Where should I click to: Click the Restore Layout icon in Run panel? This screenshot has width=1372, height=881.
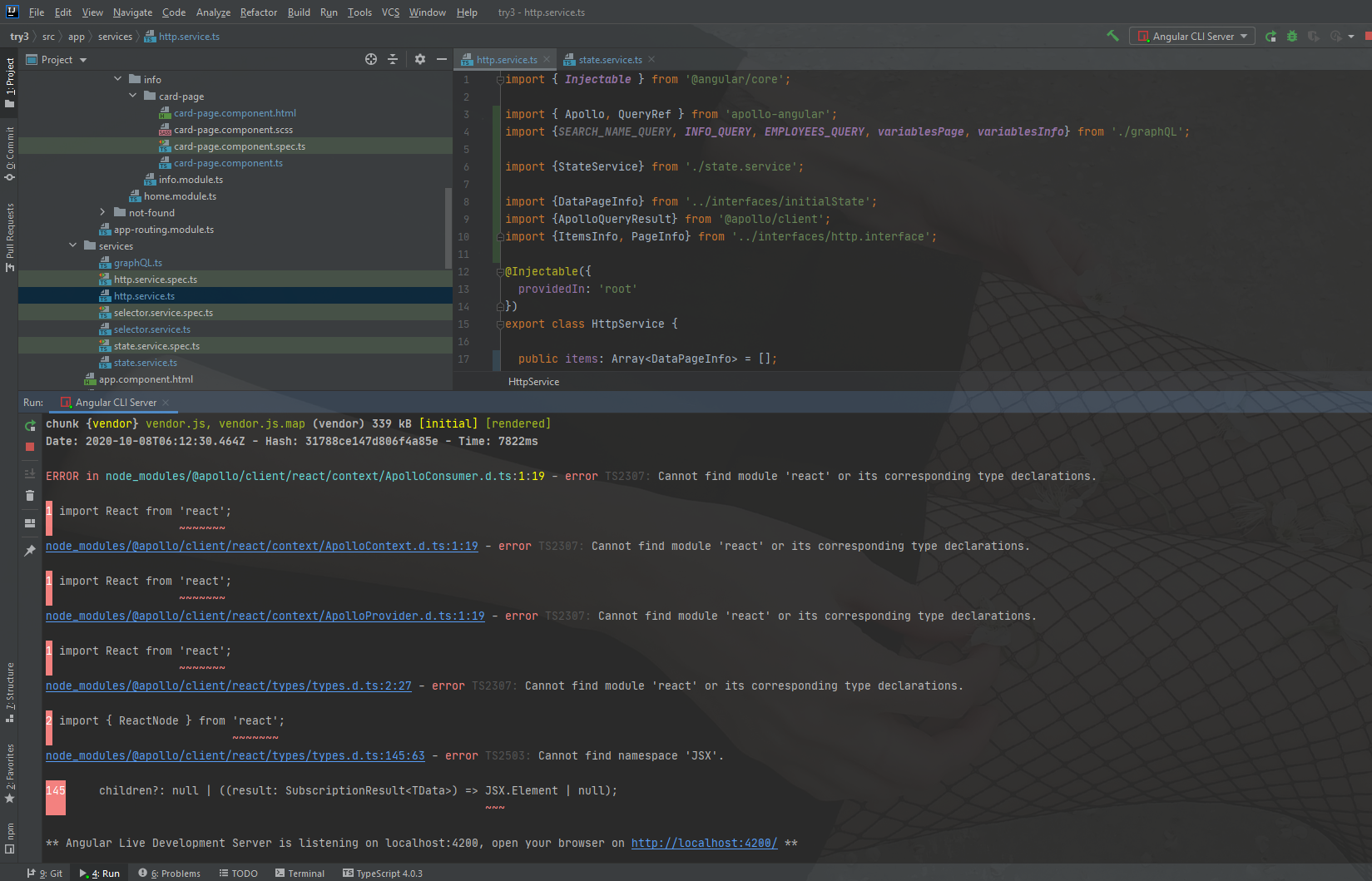tap(30, 523)
